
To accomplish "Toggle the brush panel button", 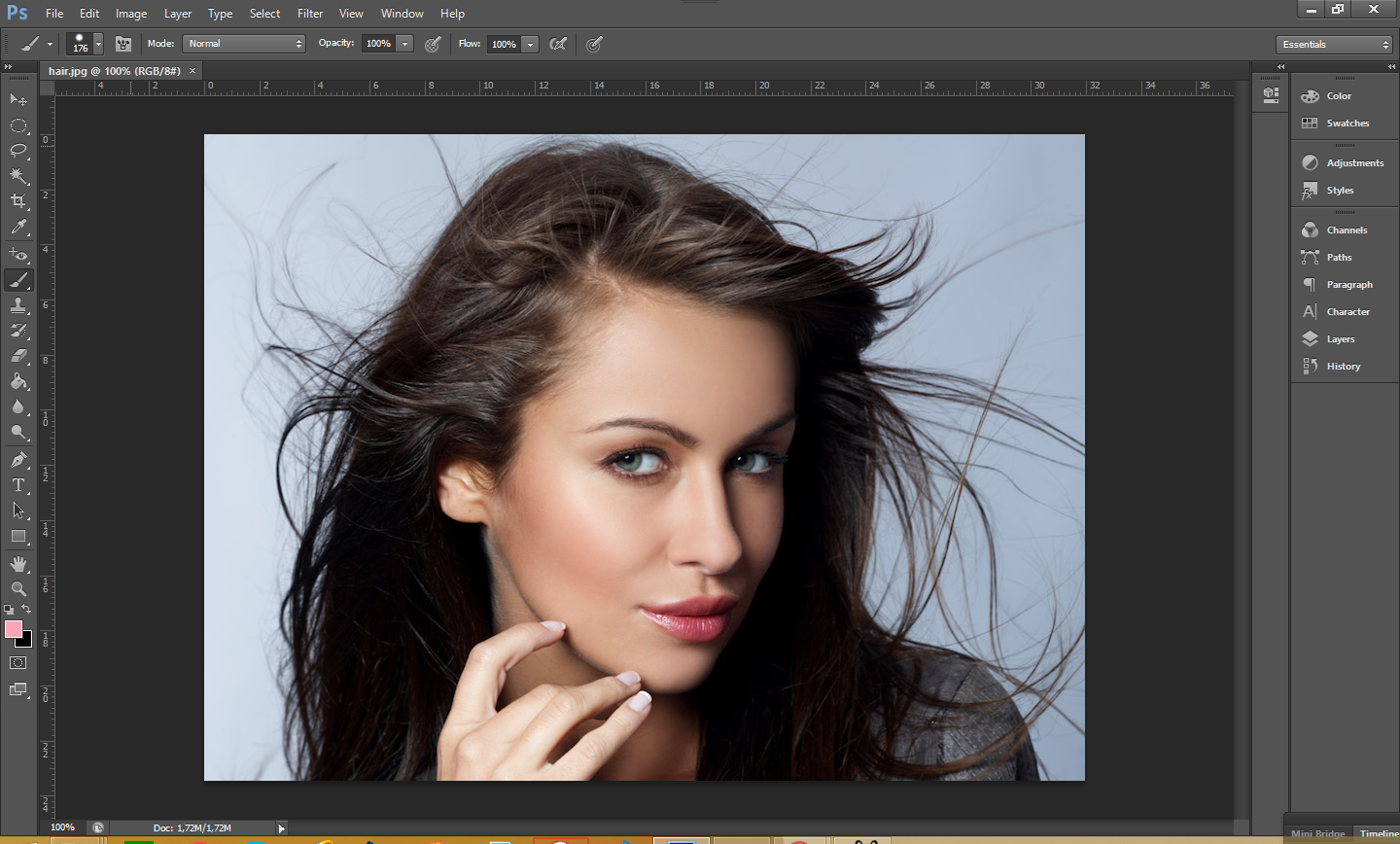I will click(123, 44).
